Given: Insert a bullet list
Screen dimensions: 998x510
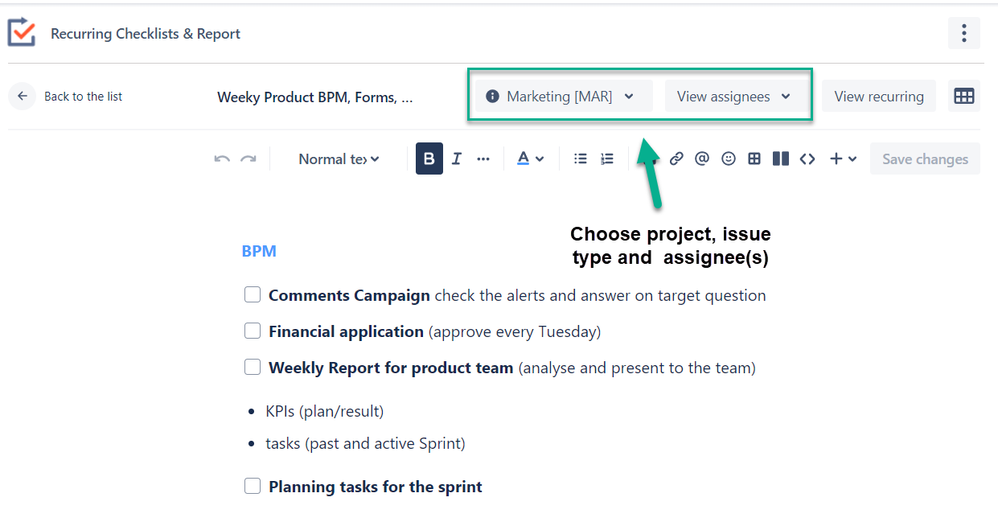Looking at the screenshot, I should tap(580, 159).
